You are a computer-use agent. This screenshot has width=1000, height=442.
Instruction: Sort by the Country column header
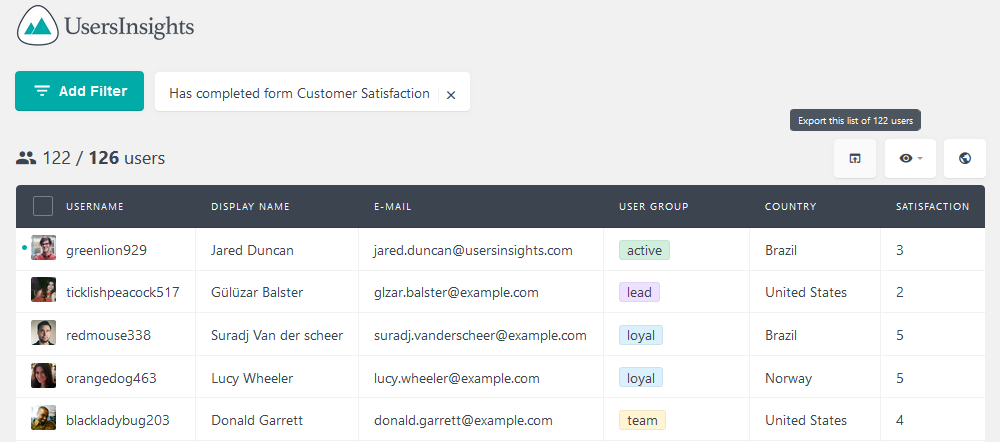pos(791,207)
